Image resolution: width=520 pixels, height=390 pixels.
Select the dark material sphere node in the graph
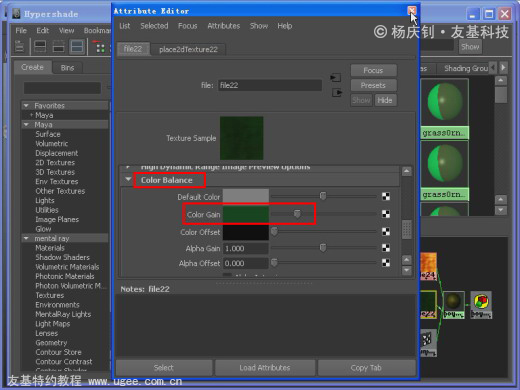(453, 304)
